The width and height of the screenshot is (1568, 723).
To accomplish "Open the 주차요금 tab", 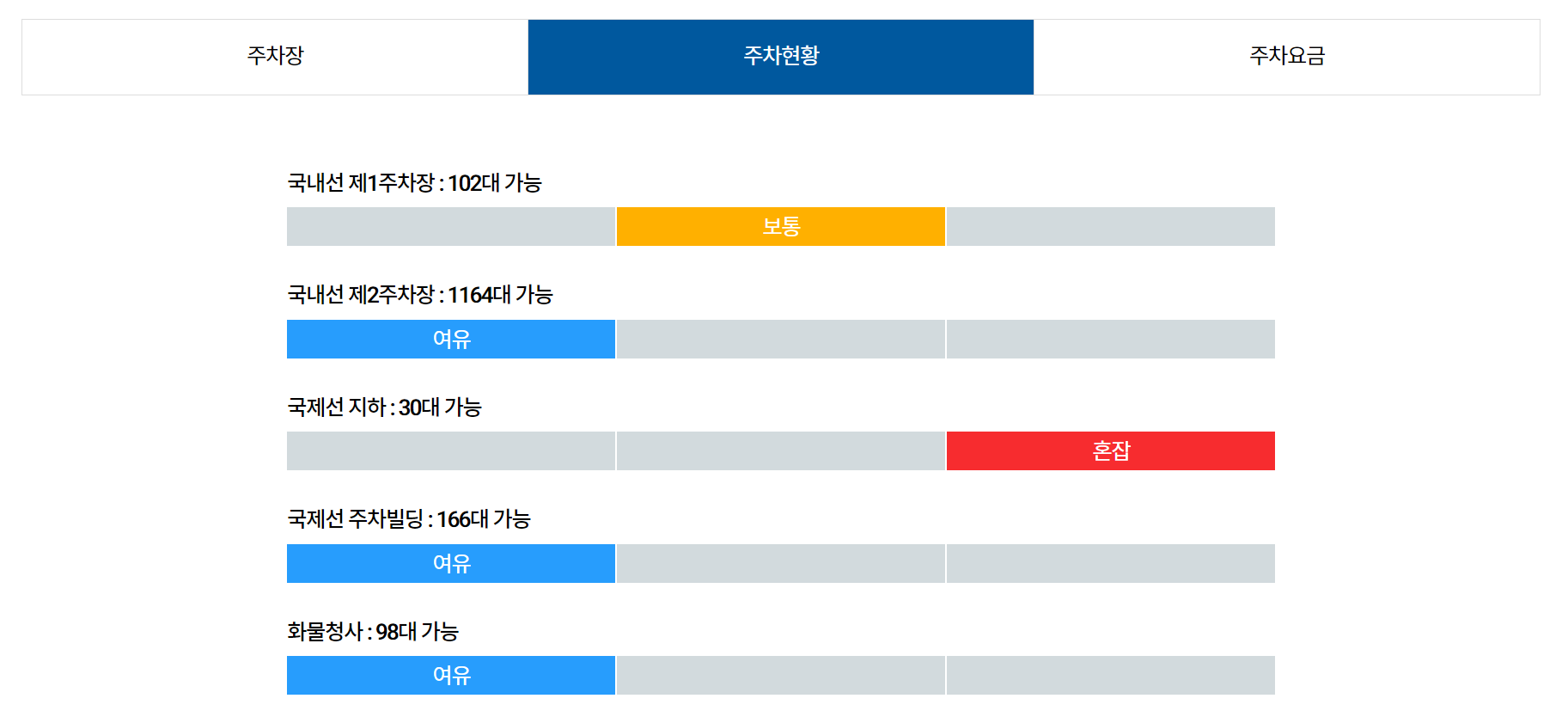I will (1284, 56).
